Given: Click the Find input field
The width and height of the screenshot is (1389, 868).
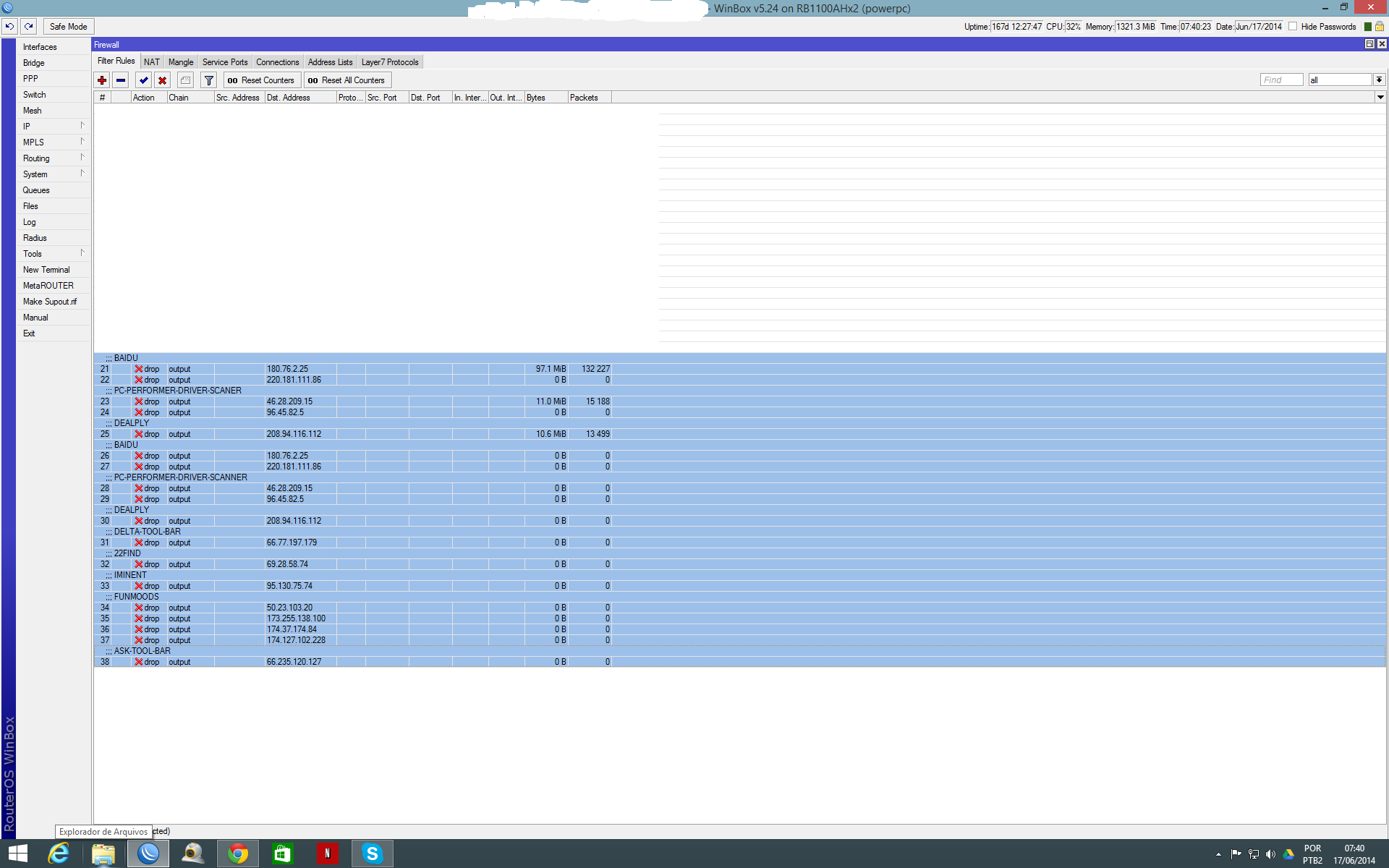Looking at the screenshot, I should tap(1280, 80).
